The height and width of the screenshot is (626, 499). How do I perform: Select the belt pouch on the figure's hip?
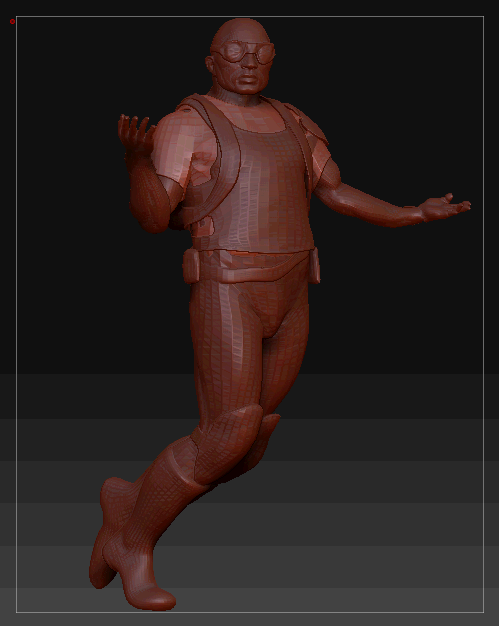pyautogui.click(x=191, y=265)
